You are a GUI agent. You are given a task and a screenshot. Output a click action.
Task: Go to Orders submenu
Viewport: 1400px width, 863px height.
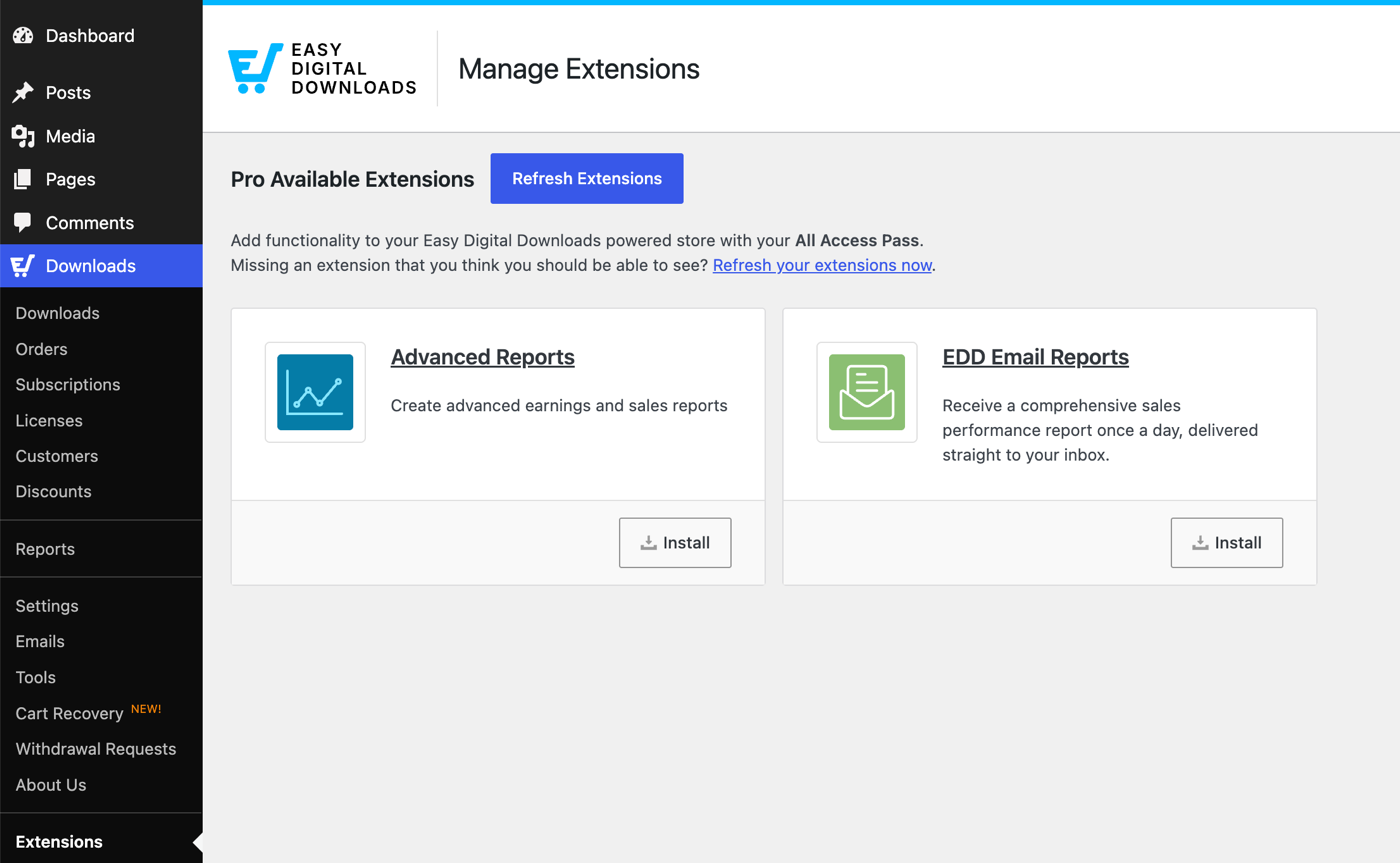(42, 349)
